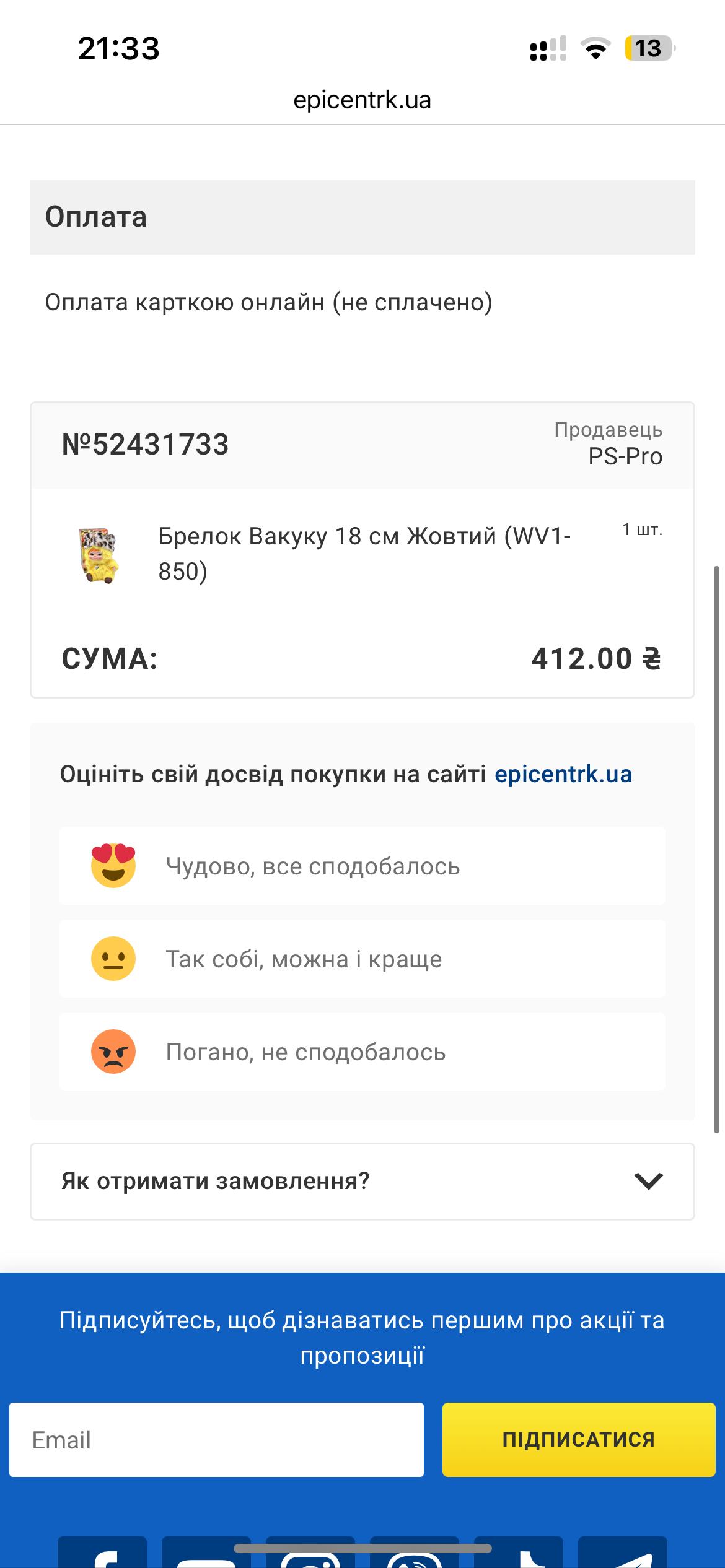Click the chevron arrow beside order instructions
The image size is (725, 1568).
tap(649, 1181)
